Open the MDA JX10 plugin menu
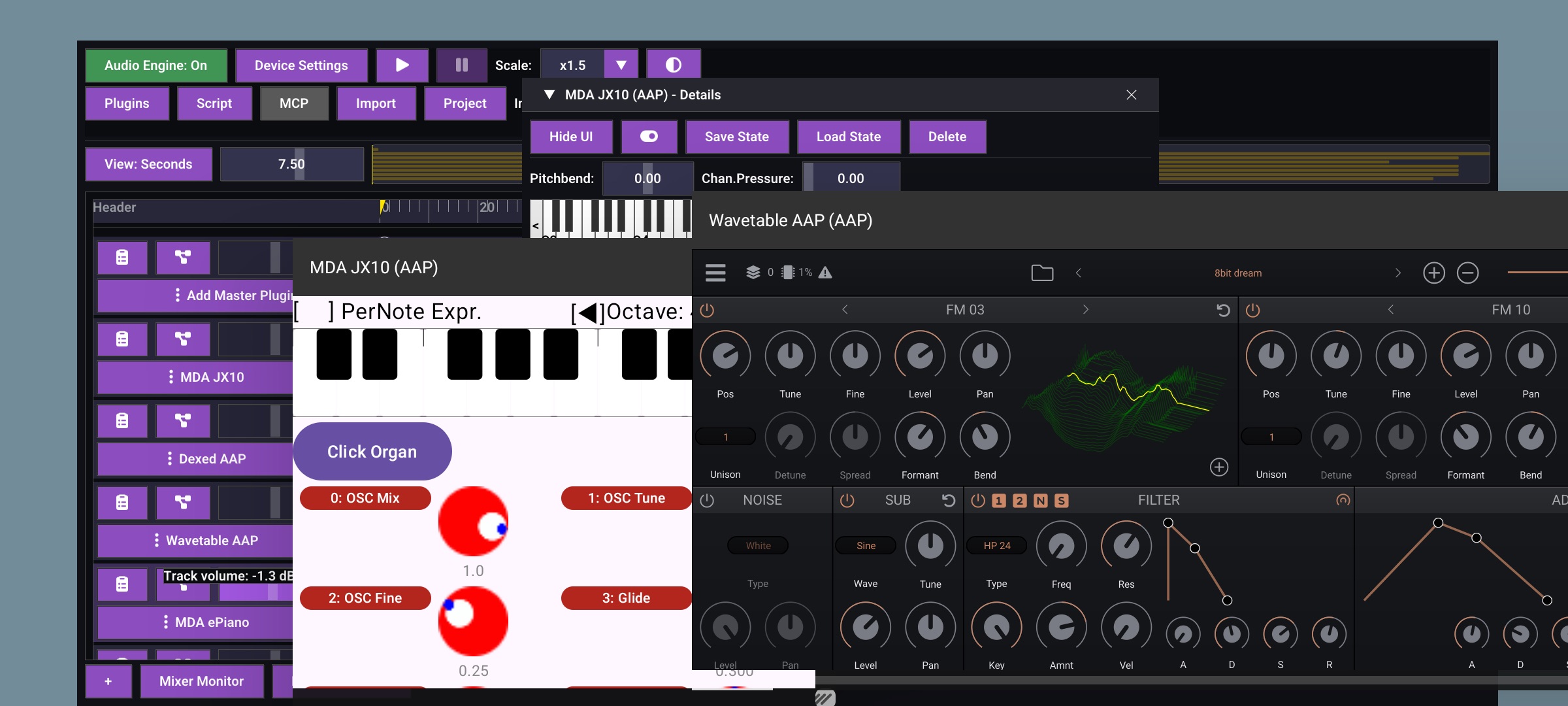 click(x=196, y=377)
